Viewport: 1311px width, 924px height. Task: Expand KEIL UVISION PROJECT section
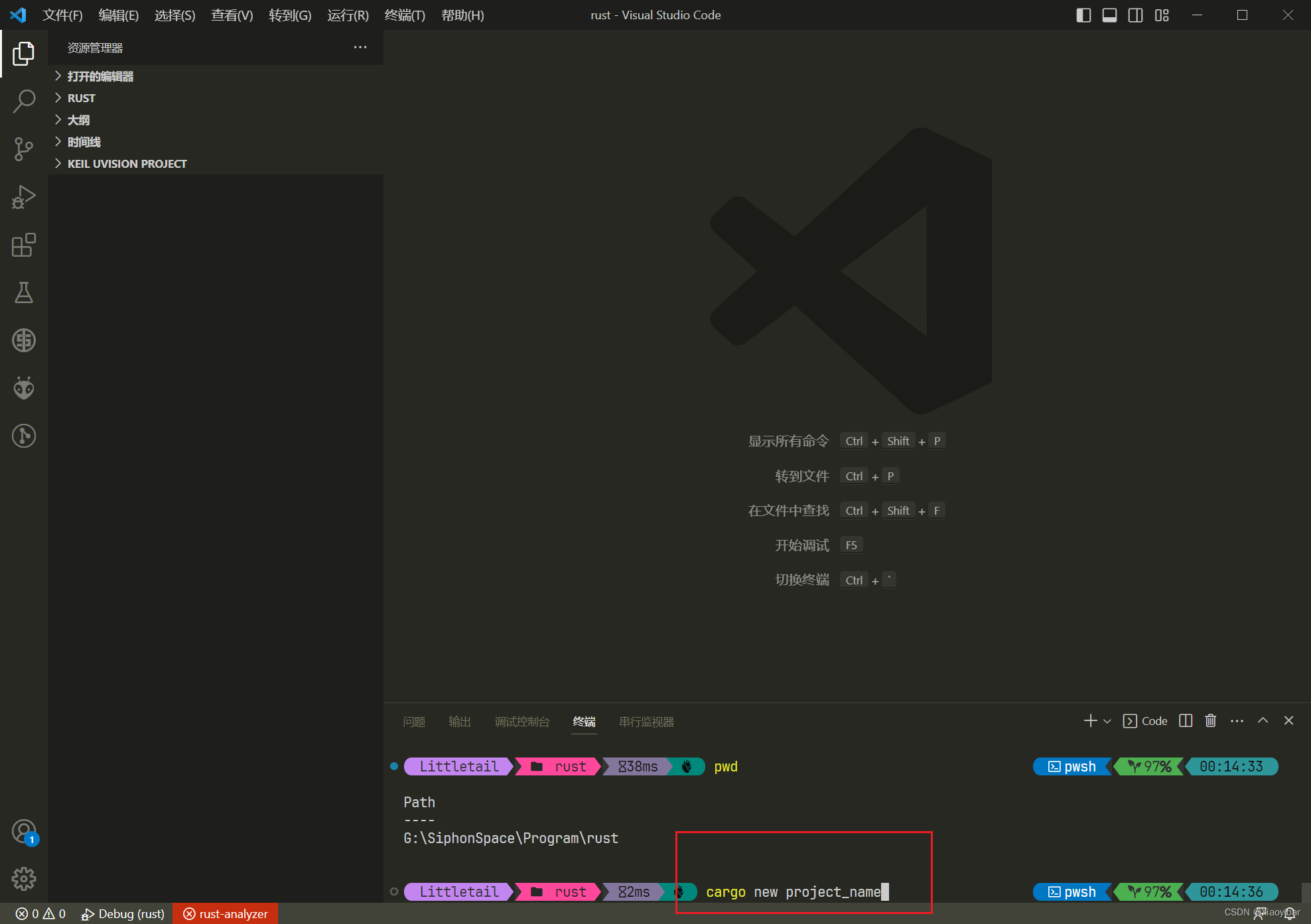coord(216,164)
